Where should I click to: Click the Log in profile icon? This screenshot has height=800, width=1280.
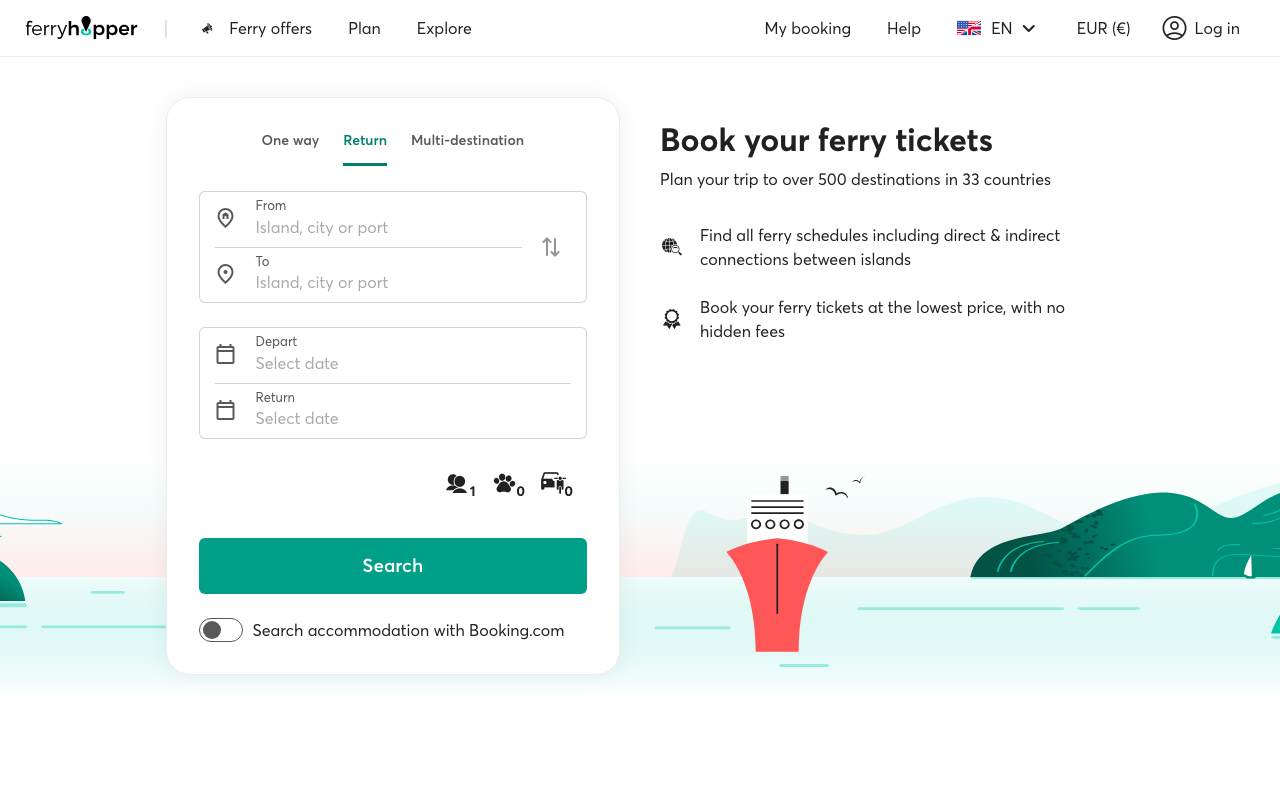click(x=1174, y=28)
